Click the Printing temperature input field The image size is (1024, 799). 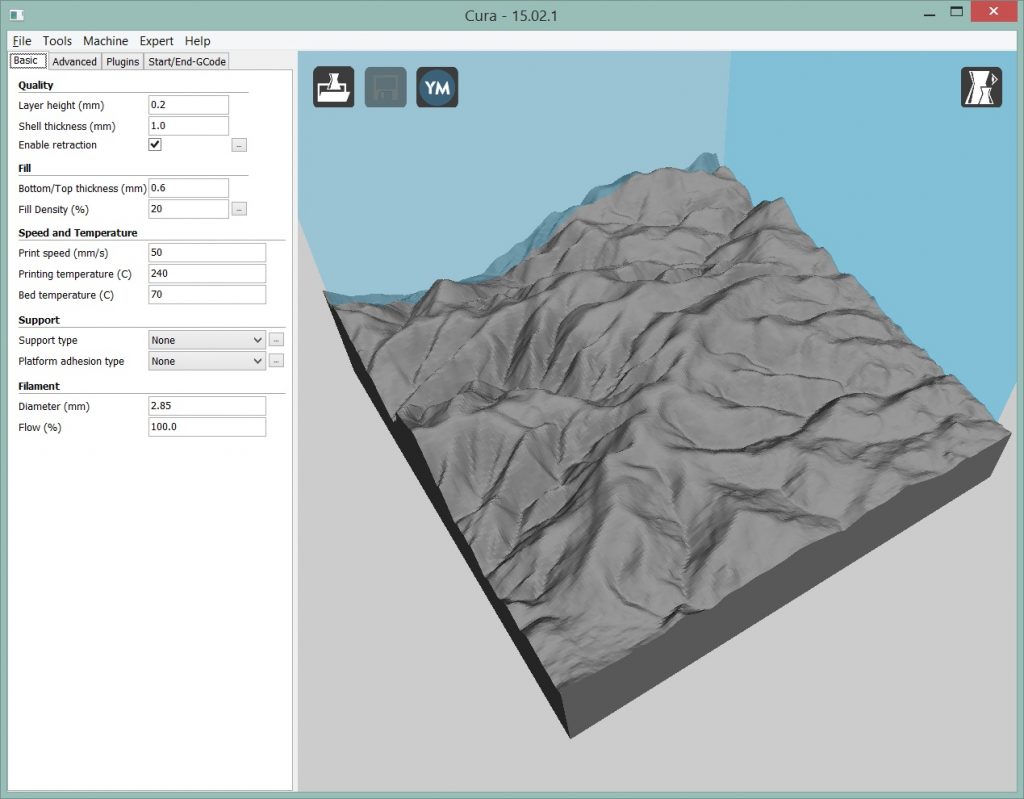(206, 274)
